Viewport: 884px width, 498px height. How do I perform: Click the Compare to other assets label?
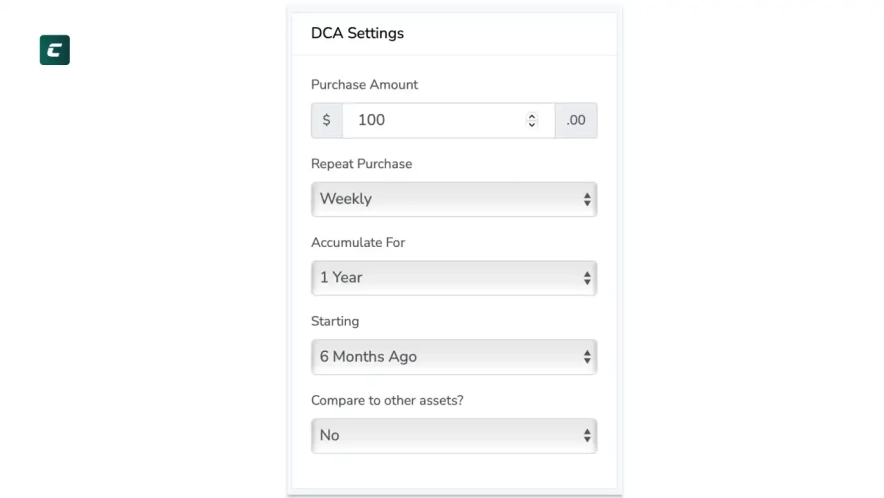387,401
